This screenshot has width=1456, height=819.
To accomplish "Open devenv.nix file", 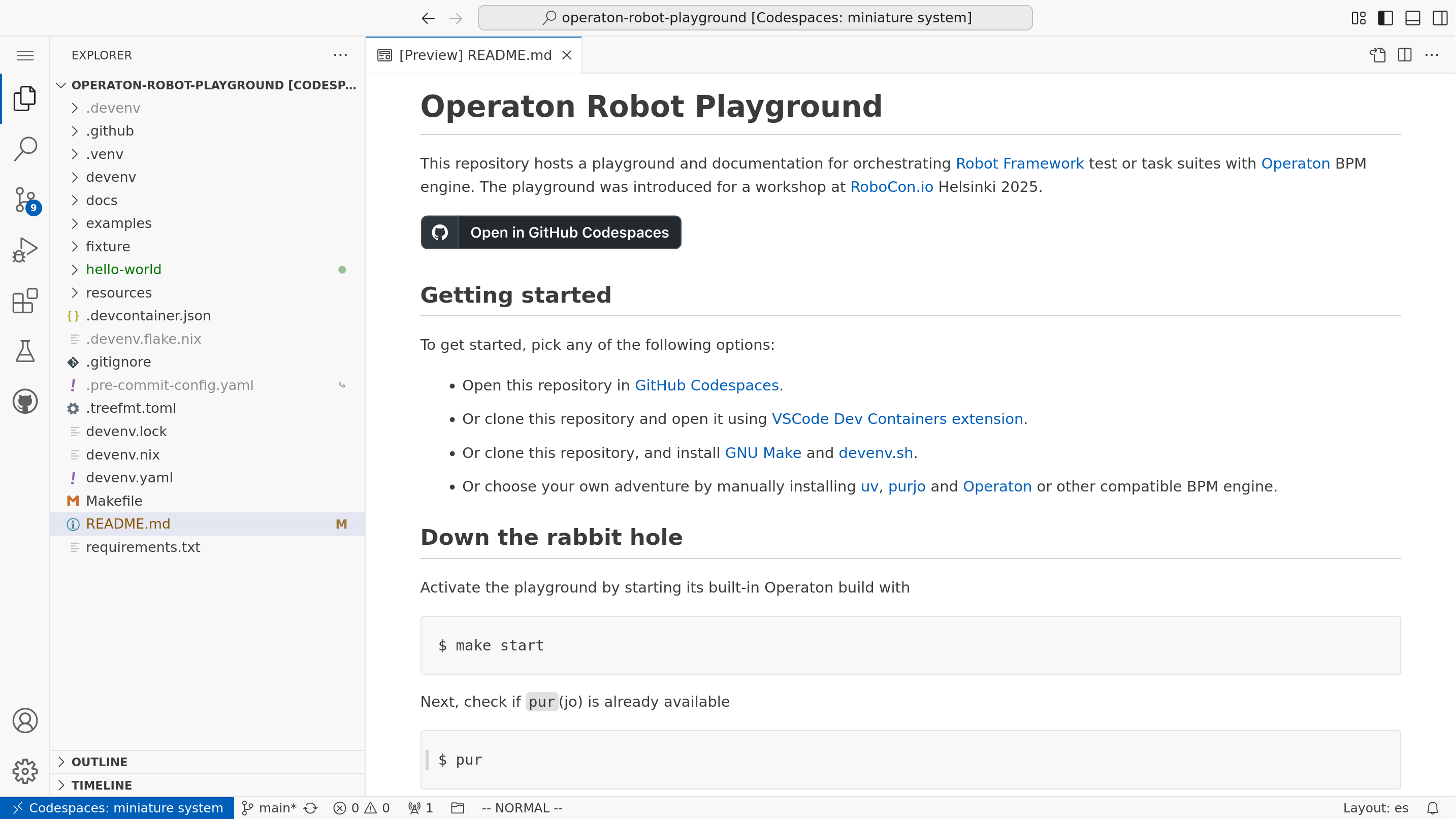I will [x=207, y=454].
